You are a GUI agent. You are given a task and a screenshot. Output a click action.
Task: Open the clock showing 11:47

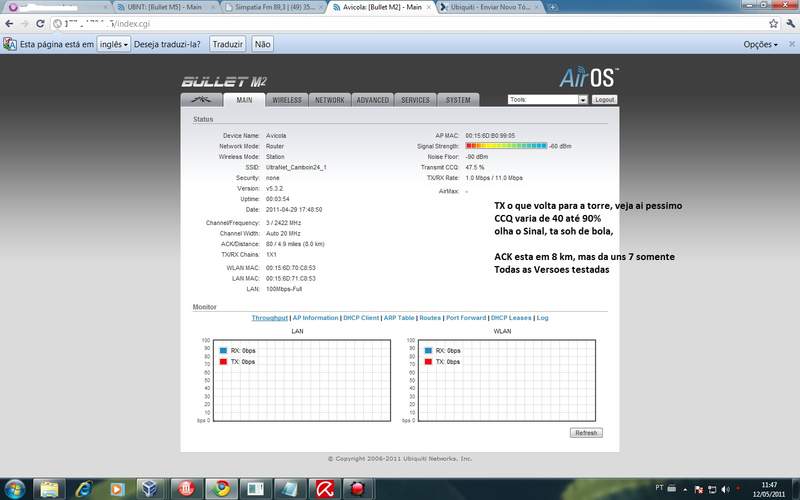[769, 489]
